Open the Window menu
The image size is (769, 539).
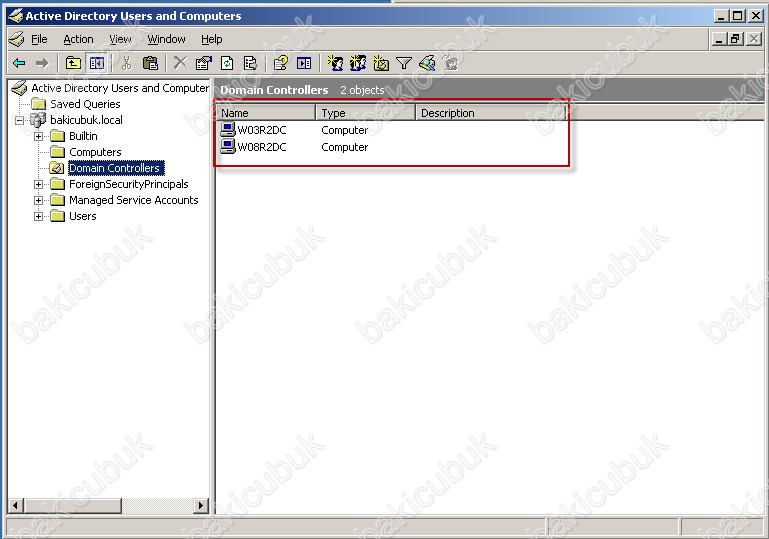point(166,39)
